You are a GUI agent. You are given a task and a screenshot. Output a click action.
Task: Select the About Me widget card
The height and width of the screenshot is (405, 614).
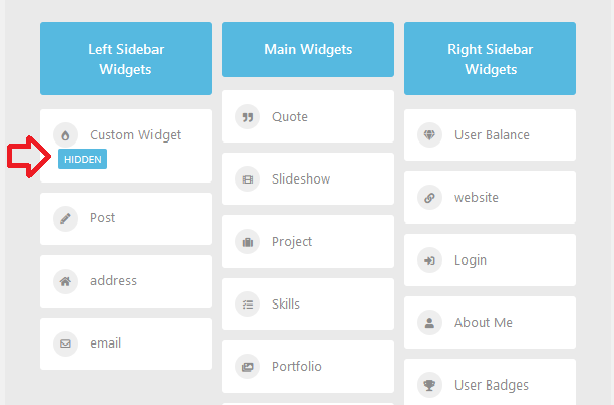coord(490,322)
